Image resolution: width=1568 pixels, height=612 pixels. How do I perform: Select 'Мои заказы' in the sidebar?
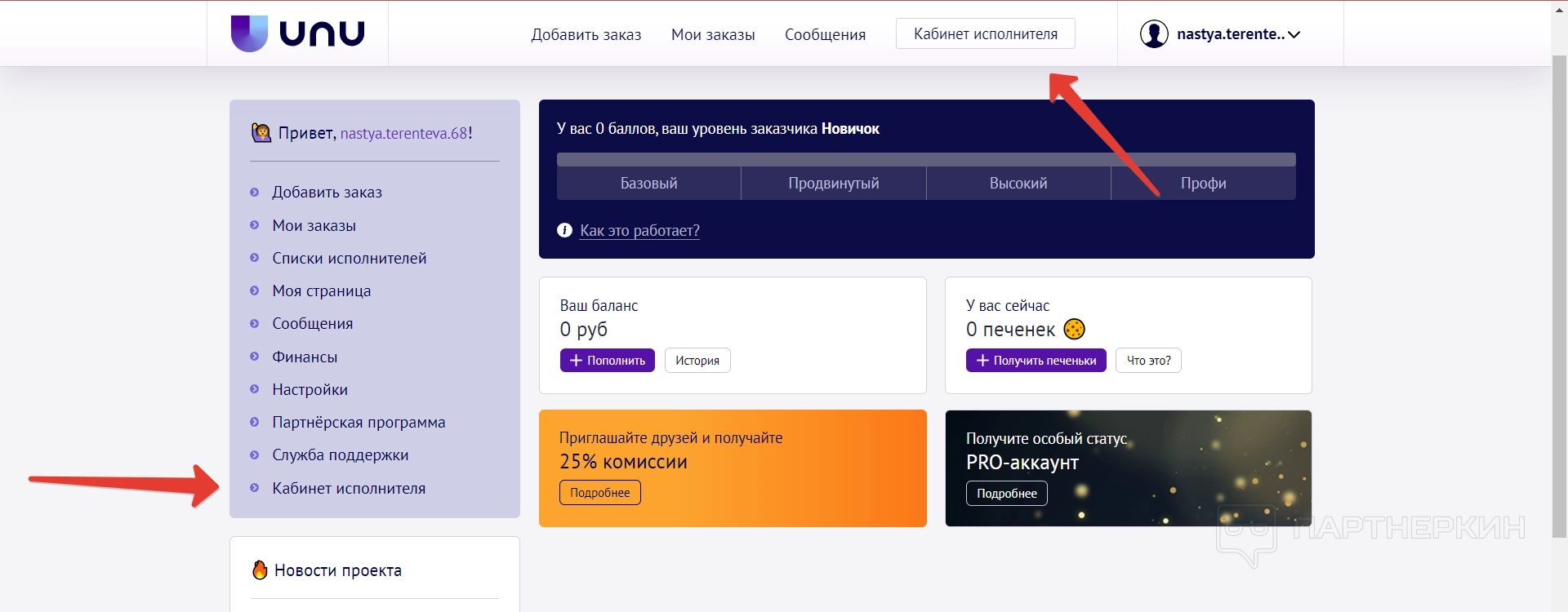point(314,225)
